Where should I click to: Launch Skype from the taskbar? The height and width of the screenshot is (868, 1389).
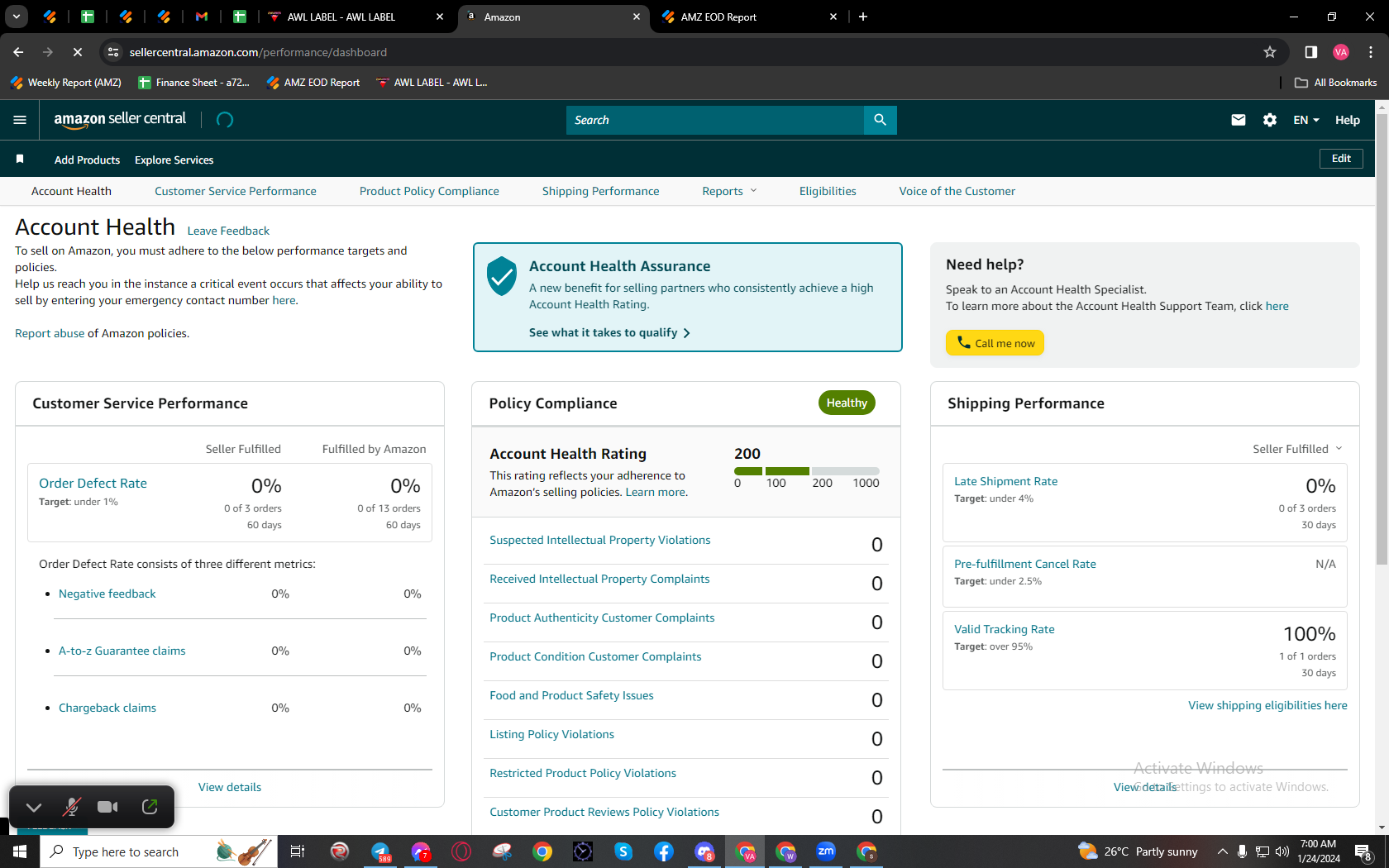623,851
